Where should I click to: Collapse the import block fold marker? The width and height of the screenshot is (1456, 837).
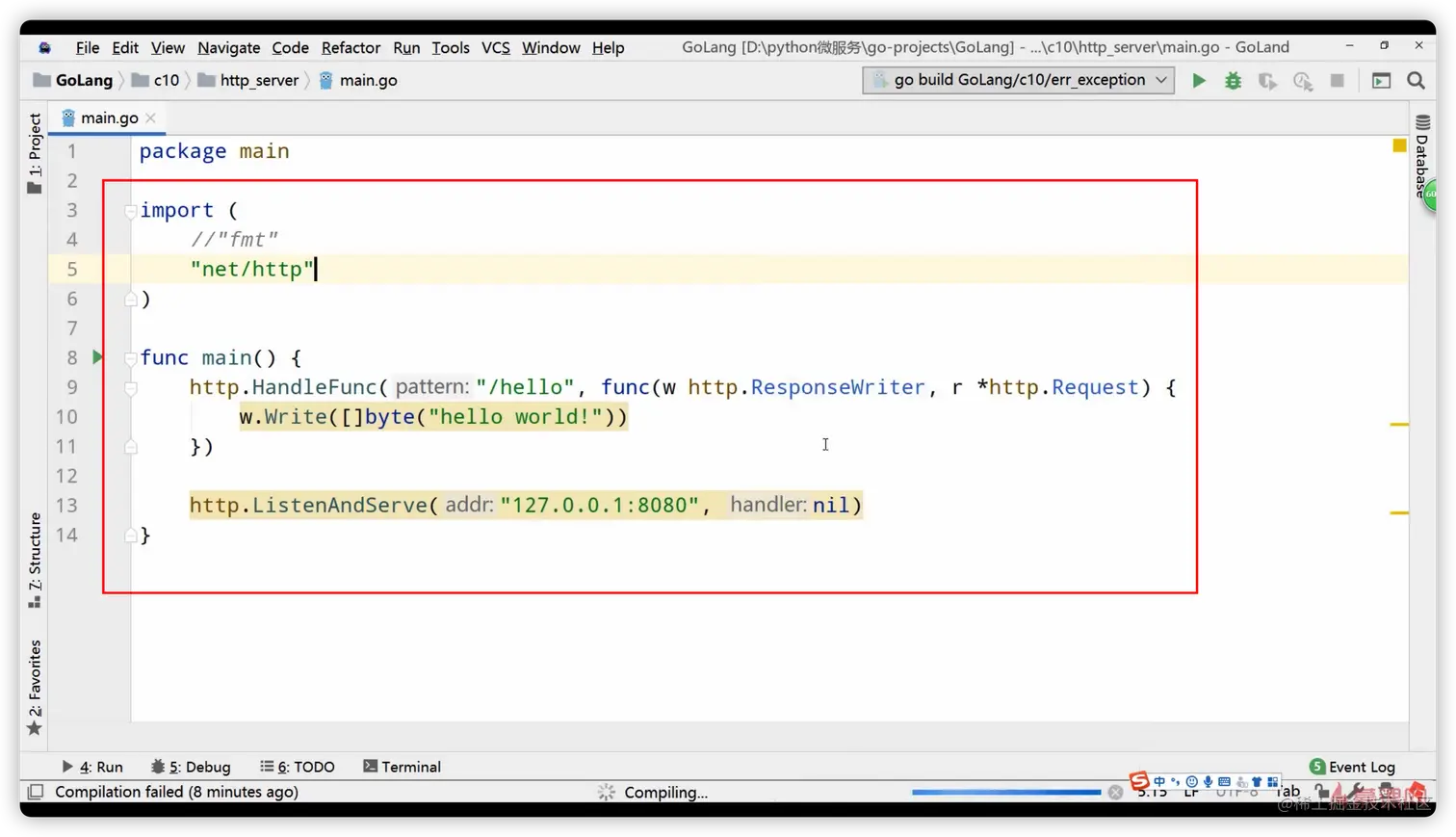[130, 210]
